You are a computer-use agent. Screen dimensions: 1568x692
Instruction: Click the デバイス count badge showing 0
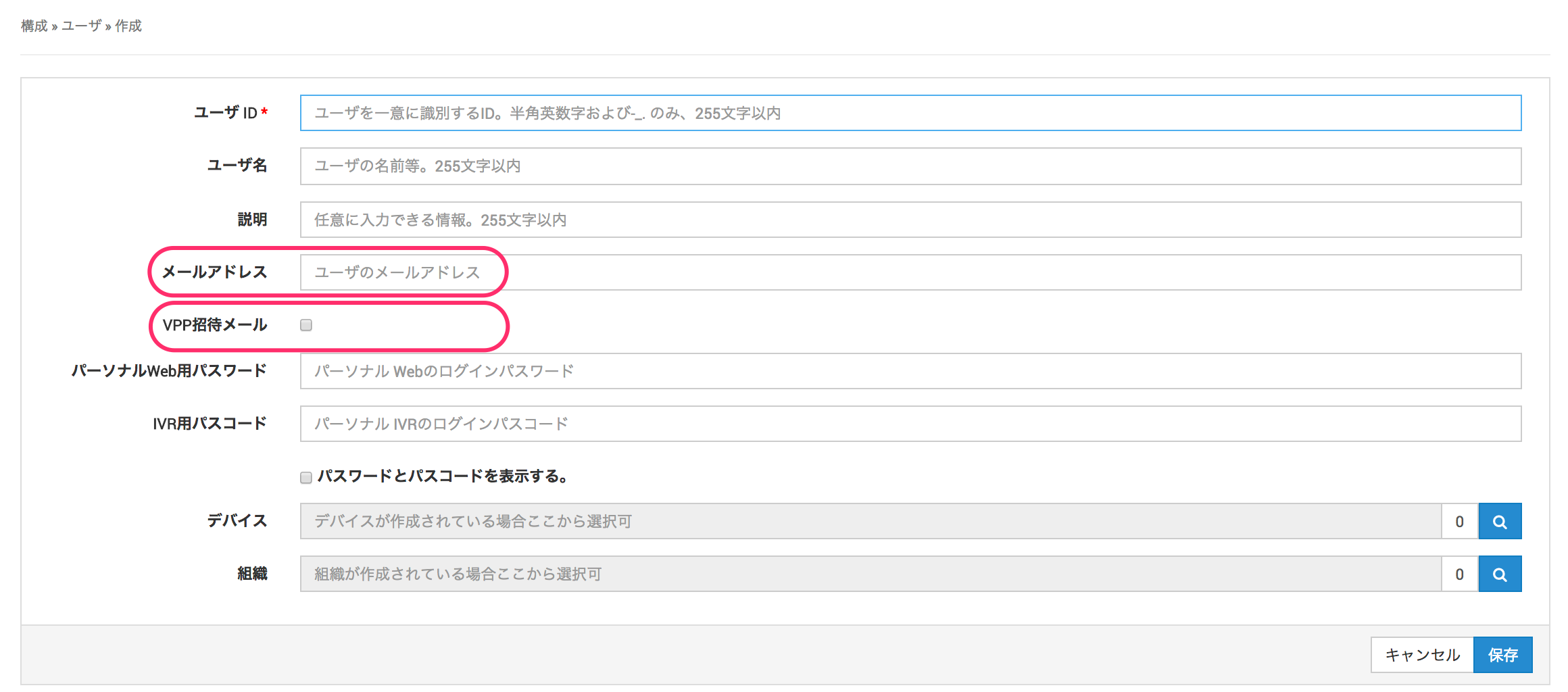point(1459,521)
